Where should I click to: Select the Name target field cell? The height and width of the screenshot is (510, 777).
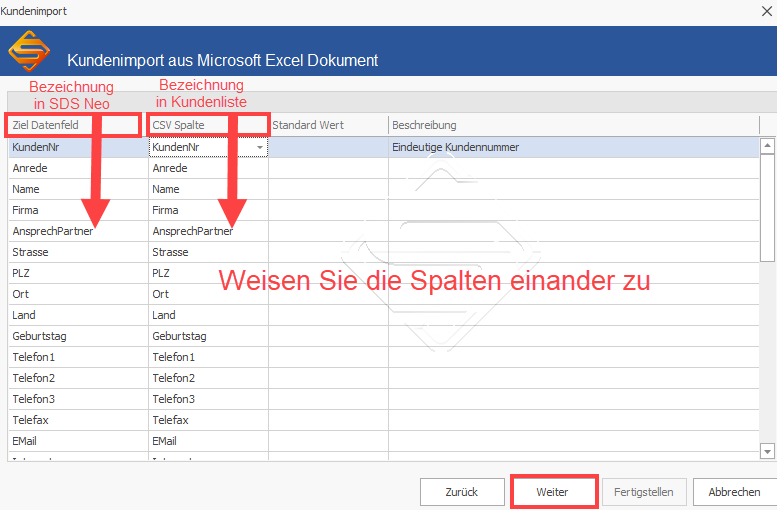pos(78,189)
